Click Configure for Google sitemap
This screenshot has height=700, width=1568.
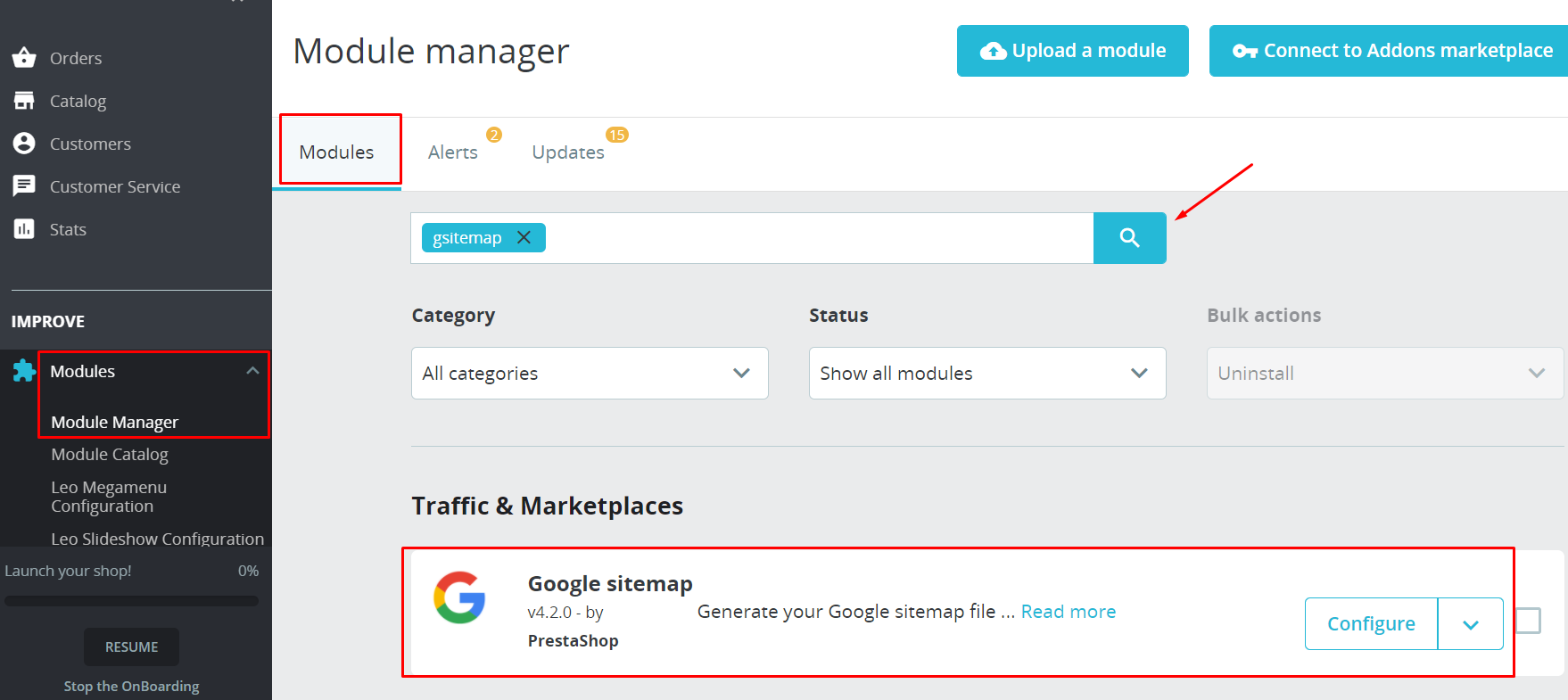point(1371,624)
